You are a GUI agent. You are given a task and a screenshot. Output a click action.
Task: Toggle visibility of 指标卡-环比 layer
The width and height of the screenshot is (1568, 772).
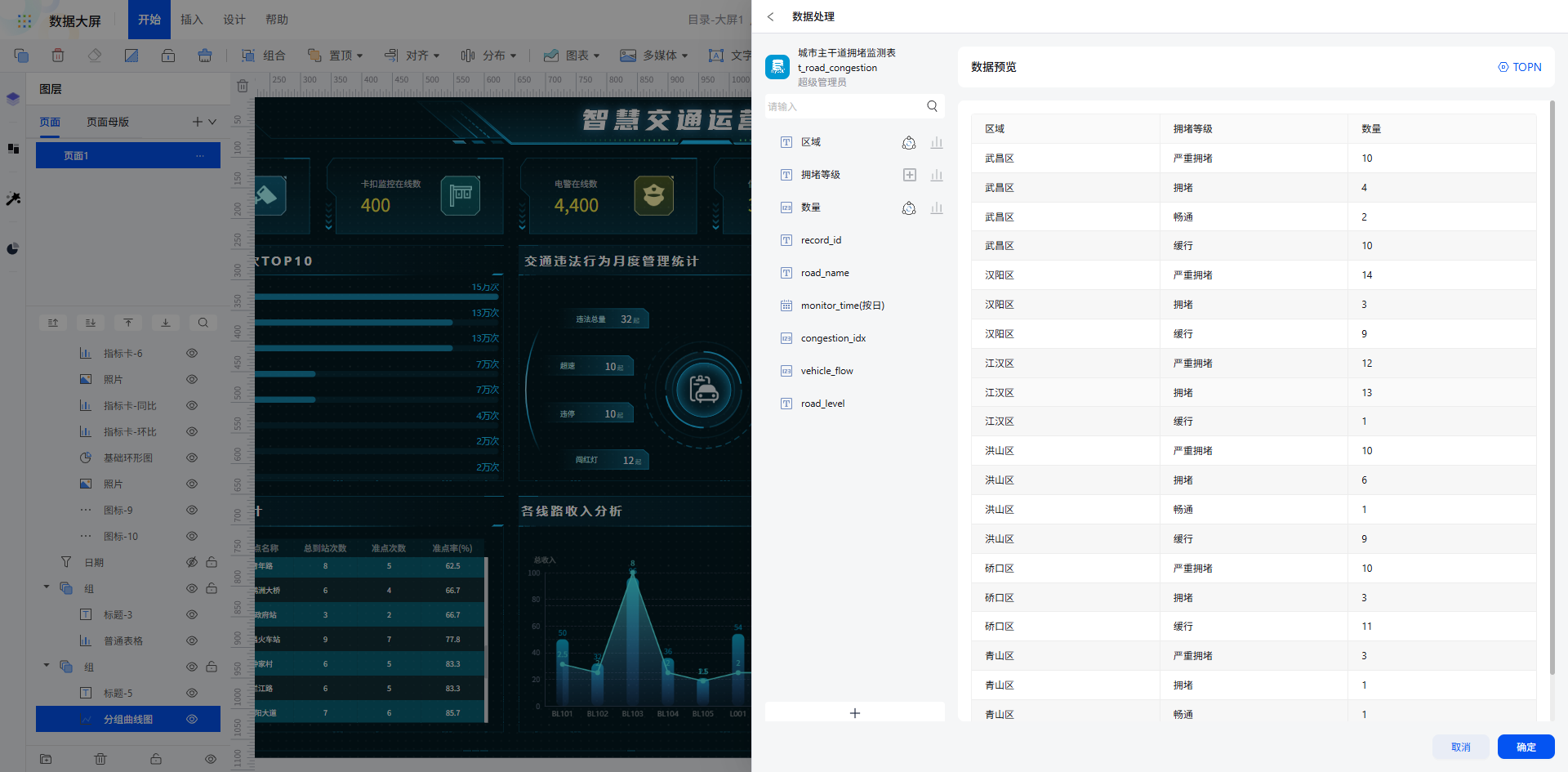[x=192, y=432]
